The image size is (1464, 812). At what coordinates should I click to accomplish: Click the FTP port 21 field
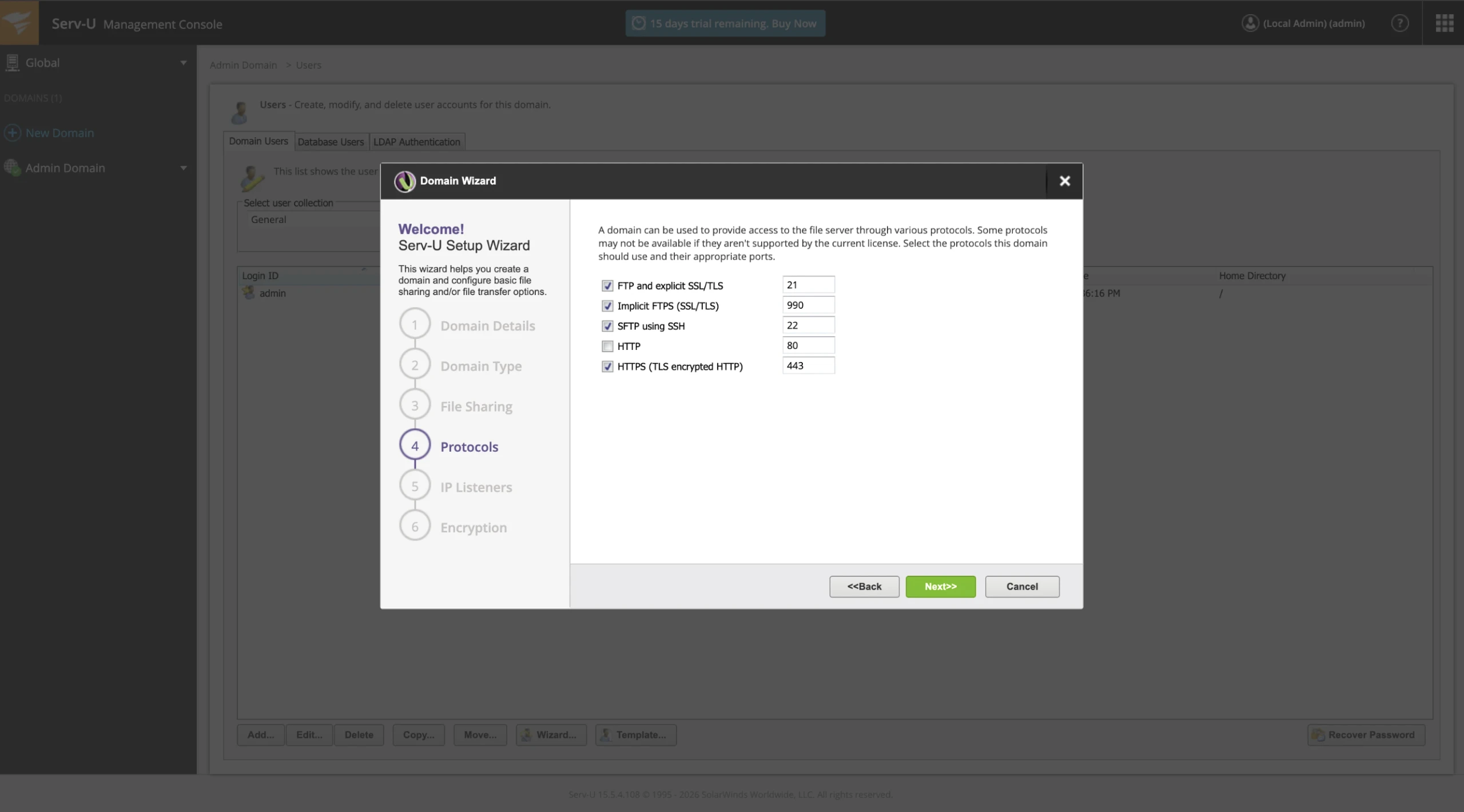pyautogui.click(x=808, y=285)
